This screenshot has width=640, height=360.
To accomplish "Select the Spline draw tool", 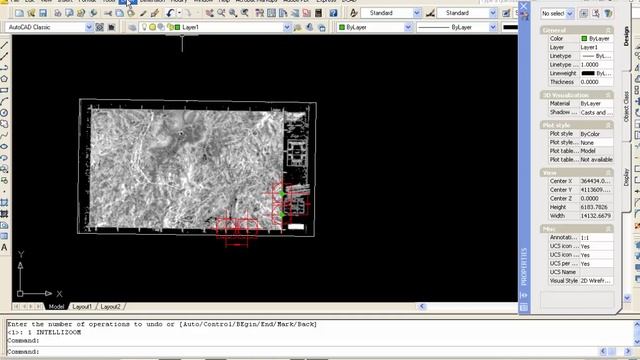I will coord(4,135).
